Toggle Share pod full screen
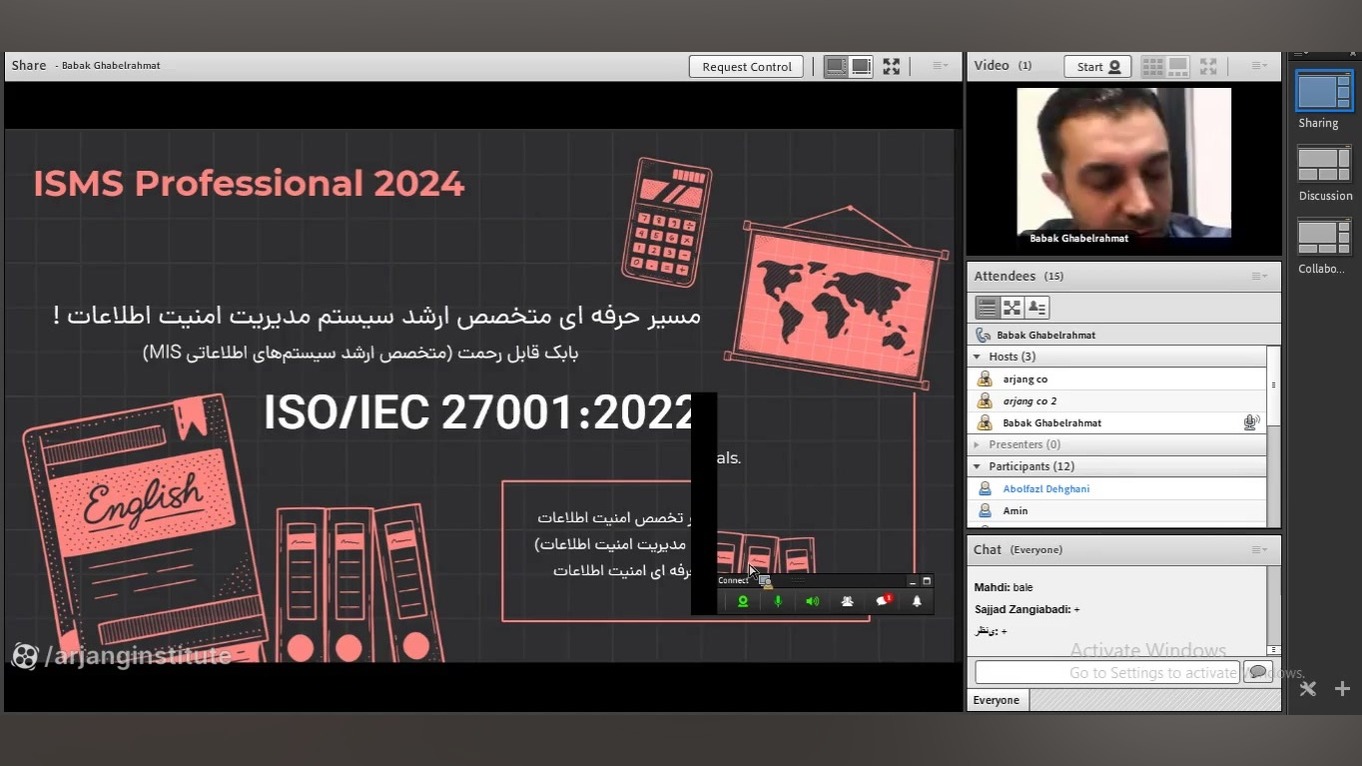 pos(891,66)
